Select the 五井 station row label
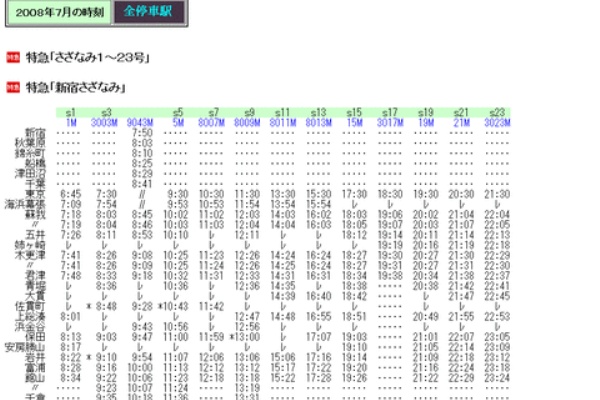The height and width of the screenshot is (400, 600). [x=35, y=235]
